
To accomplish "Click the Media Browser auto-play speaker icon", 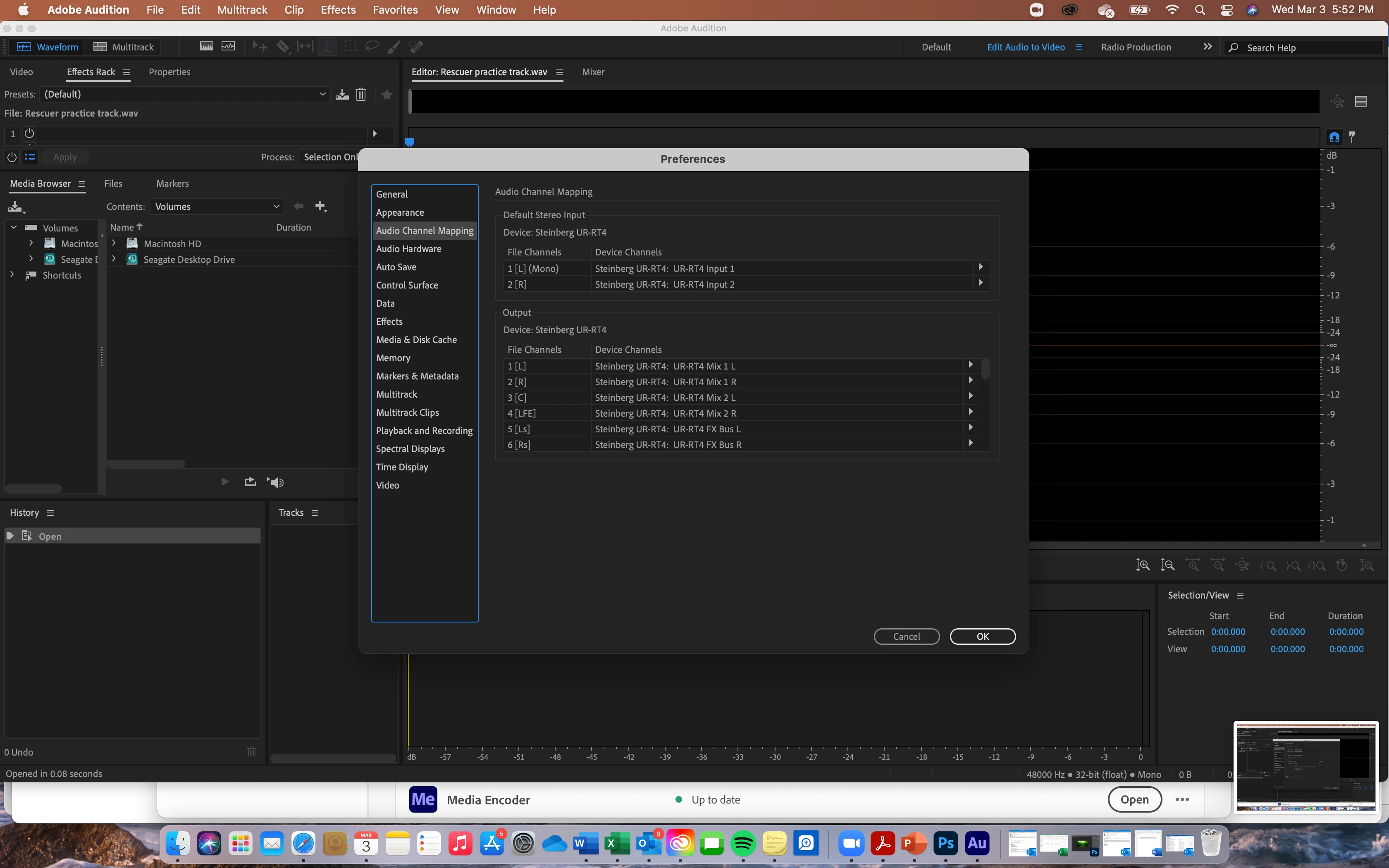I will click(x=275, y=482).
